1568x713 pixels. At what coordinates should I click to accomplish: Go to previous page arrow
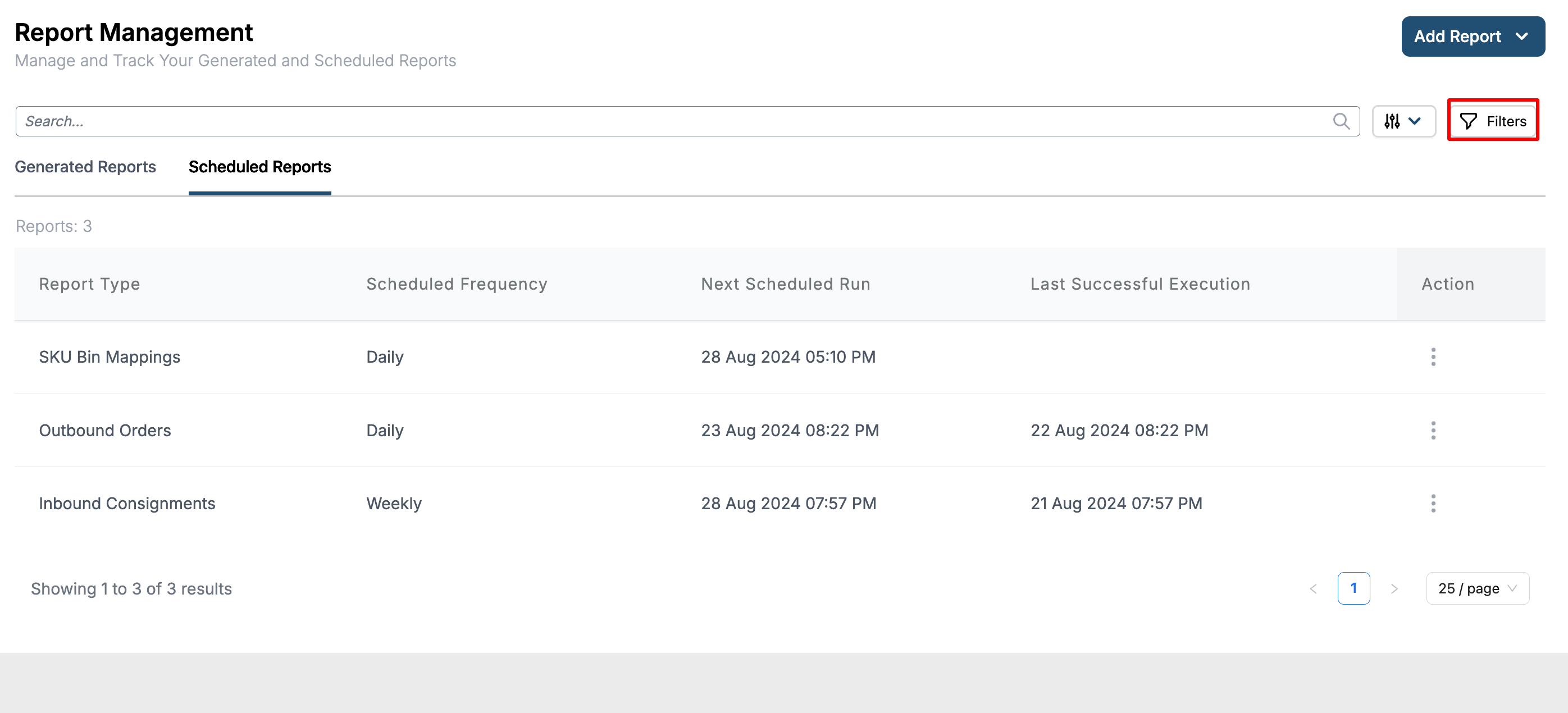click(1313, 588)
